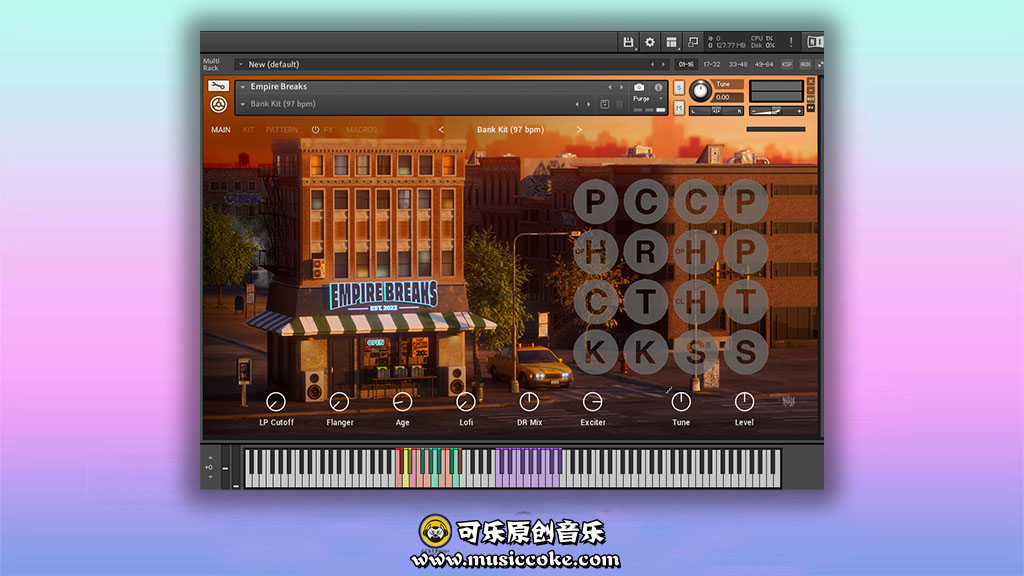This screenshot has height=576, width=1024.
Task: Select the previous multi with the left arrow
Action: (652, 65)
